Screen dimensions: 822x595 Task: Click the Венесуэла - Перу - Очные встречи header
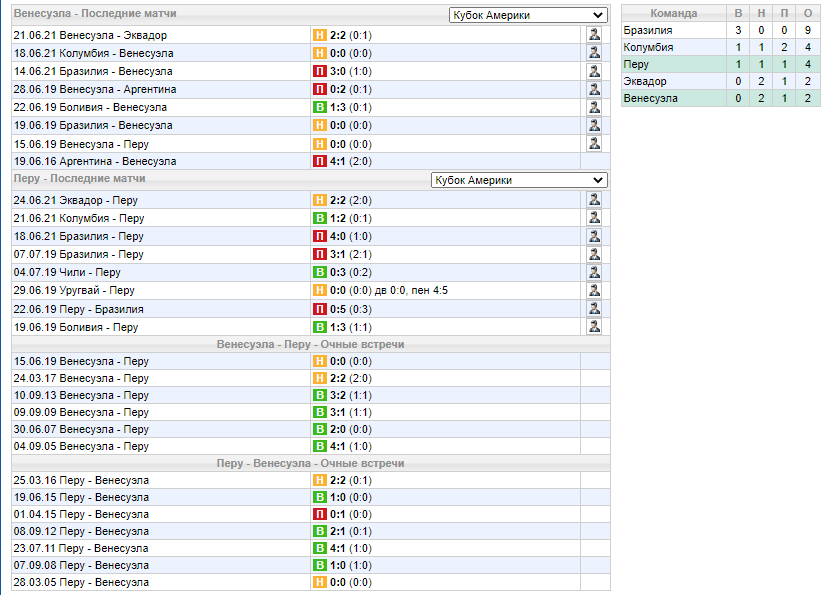click(310, 344)
